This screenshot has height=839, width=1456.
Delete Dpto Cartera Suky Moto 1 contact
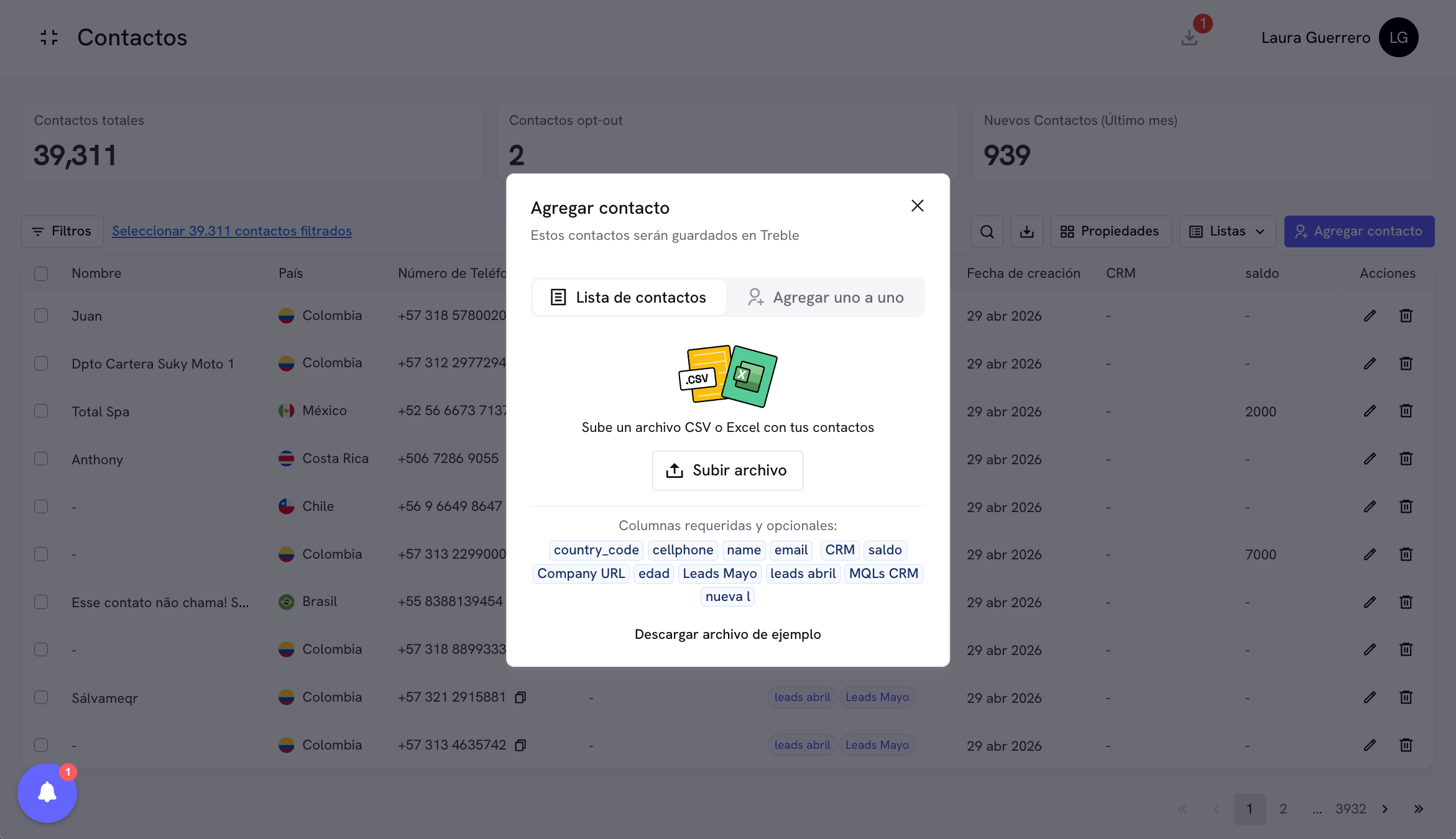pos(1406,364)
